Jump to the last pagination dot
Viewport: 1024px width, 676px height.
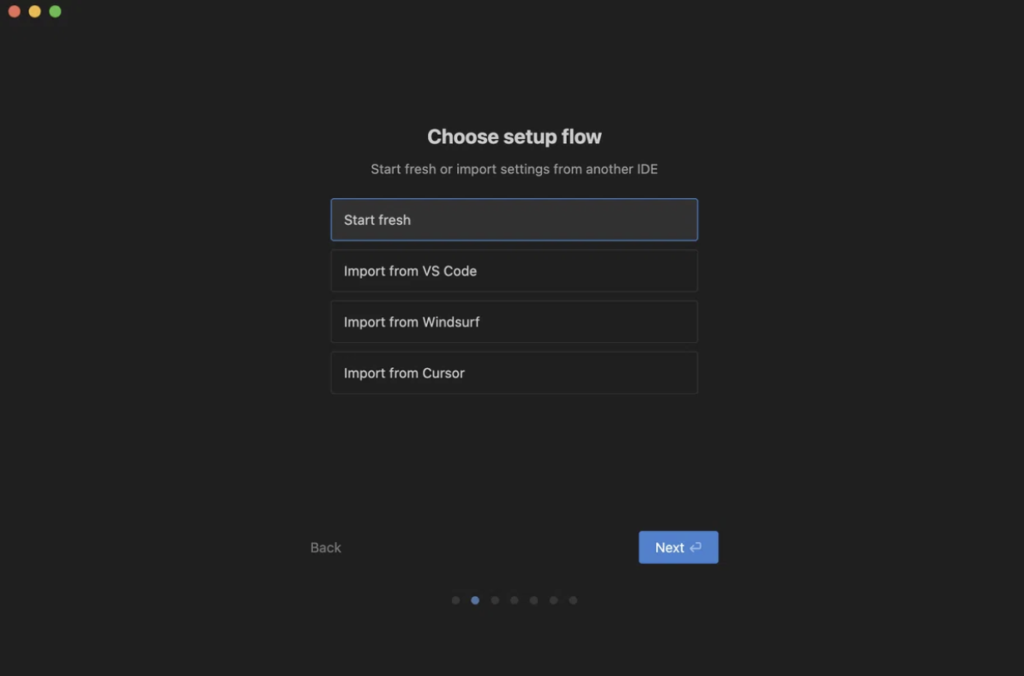coord(573,601)
